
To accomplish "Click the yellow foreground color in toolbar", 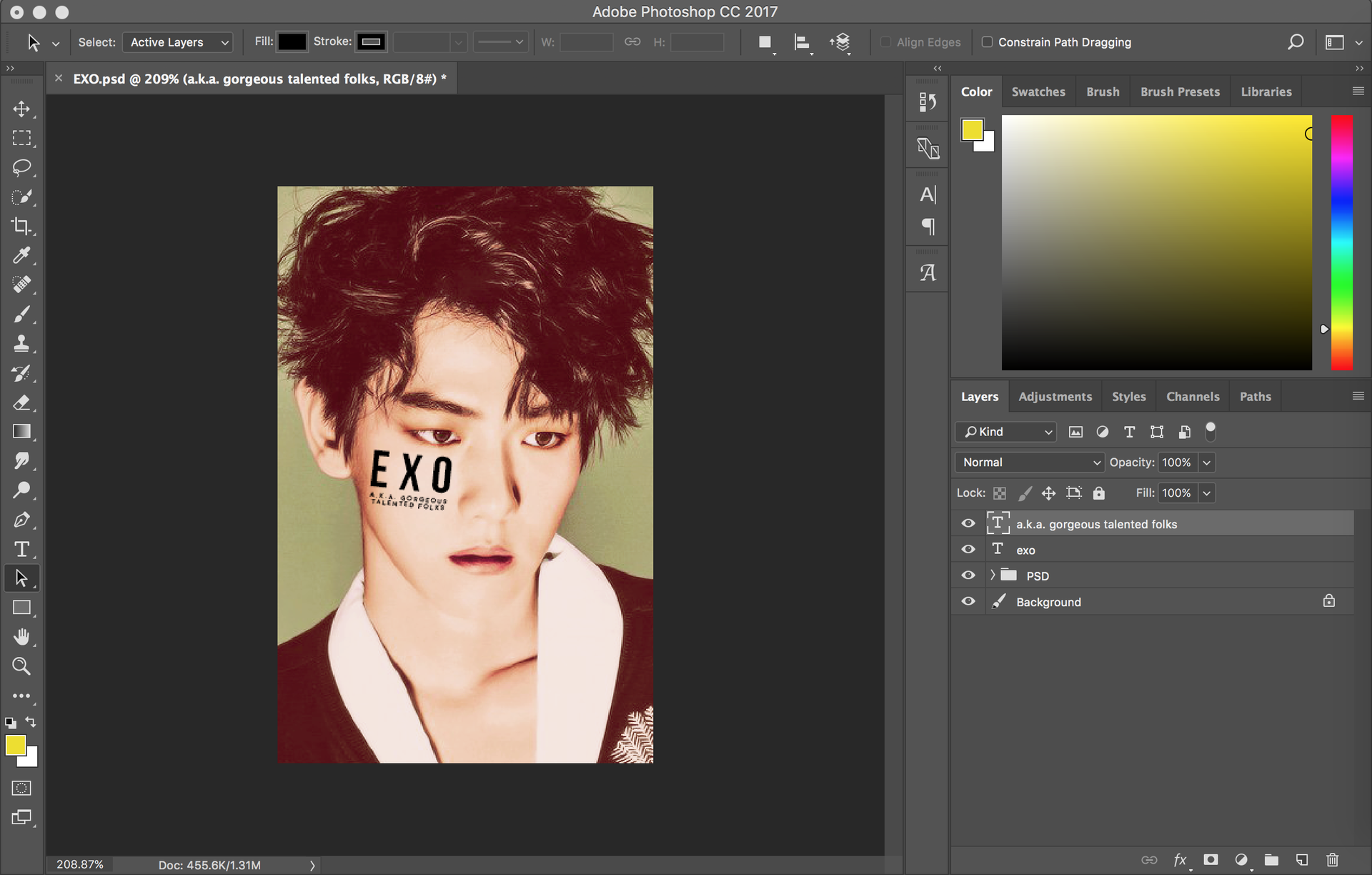I will click(15, 746).
